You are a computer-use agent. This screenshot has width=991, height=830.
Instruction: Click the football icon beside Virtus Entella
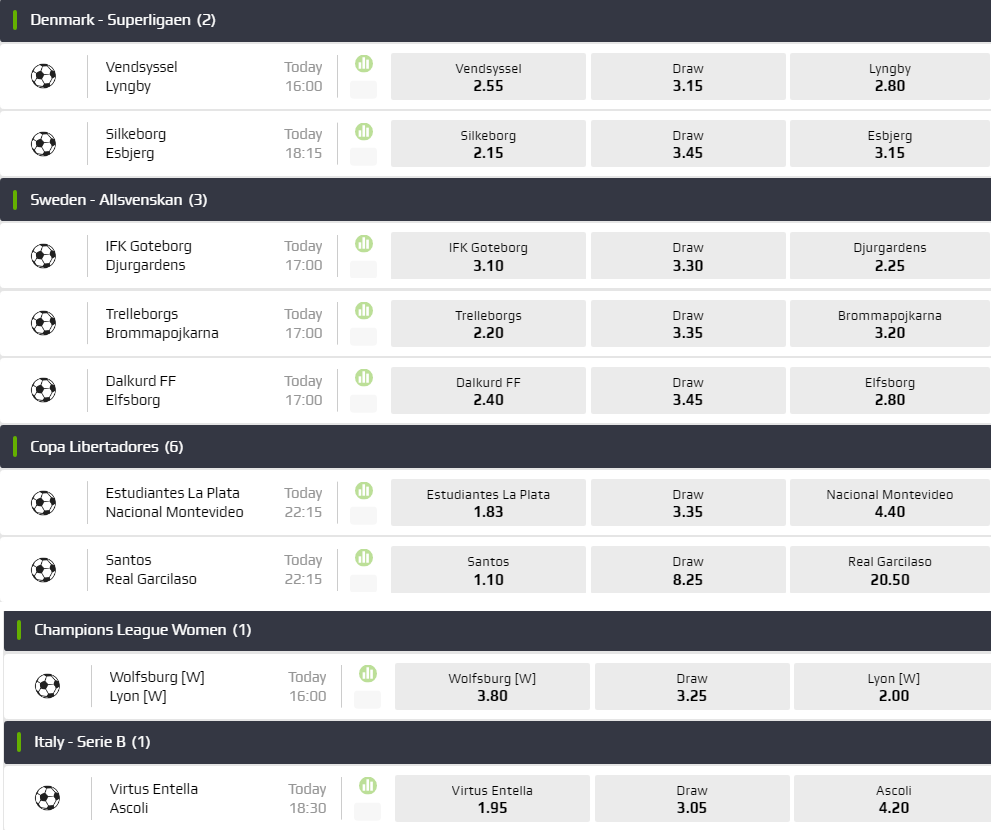(48, 798)
